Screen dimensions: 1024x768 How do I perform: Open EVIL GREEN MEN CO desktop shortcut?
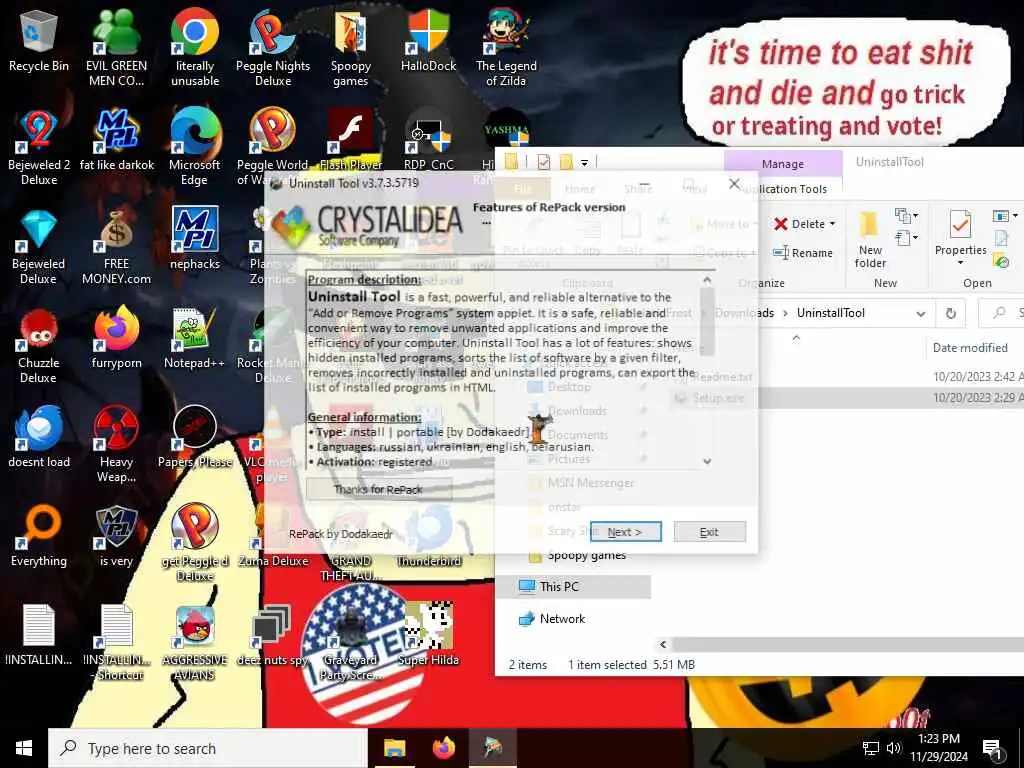point(116,48)
